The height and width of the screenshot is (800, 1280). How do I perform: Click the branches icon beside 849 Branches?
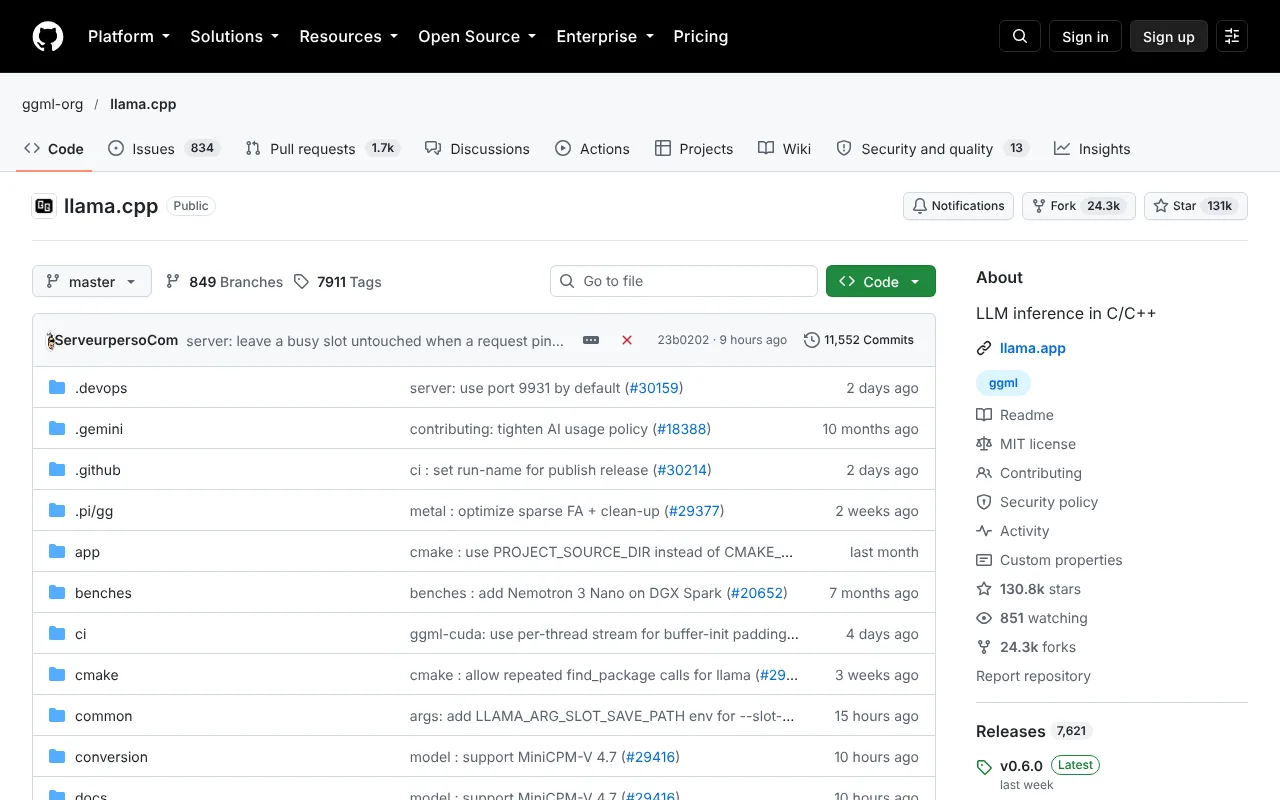(173, 281)
